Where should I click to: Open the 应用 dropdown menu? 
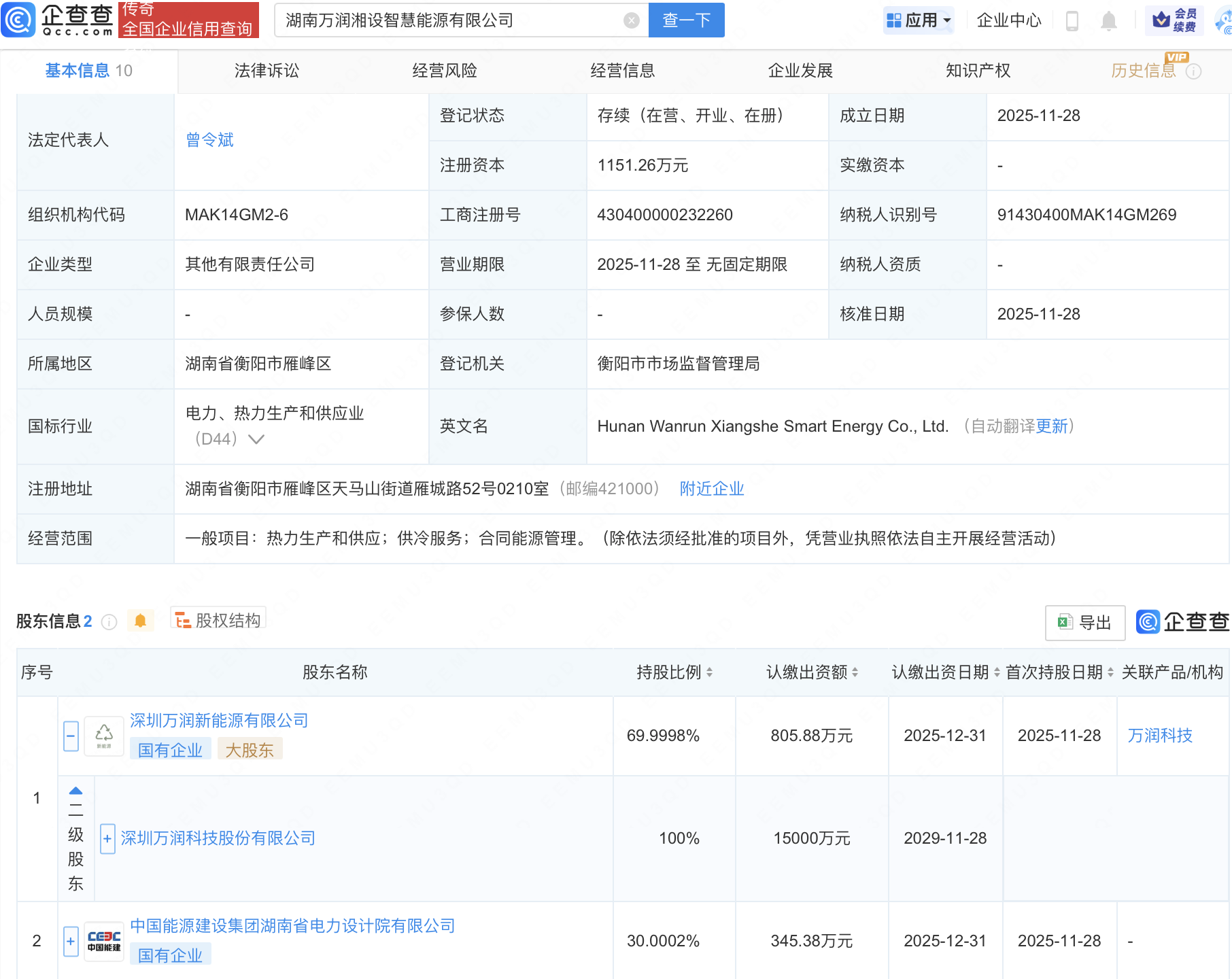pos(919,20)
